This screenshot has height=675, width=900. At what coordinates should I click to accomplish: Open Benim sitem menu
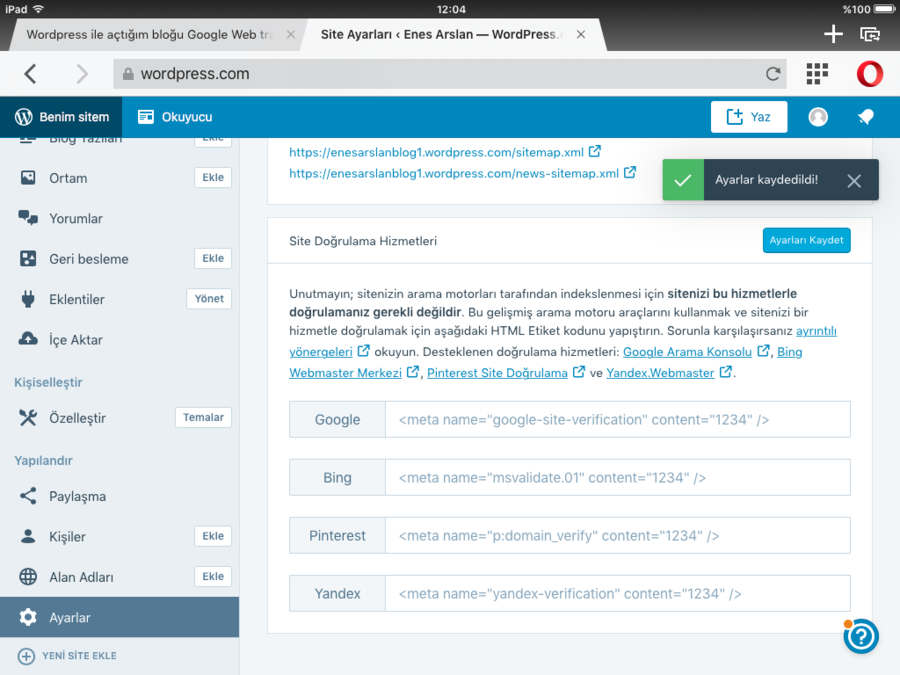[x=61, y=117]
